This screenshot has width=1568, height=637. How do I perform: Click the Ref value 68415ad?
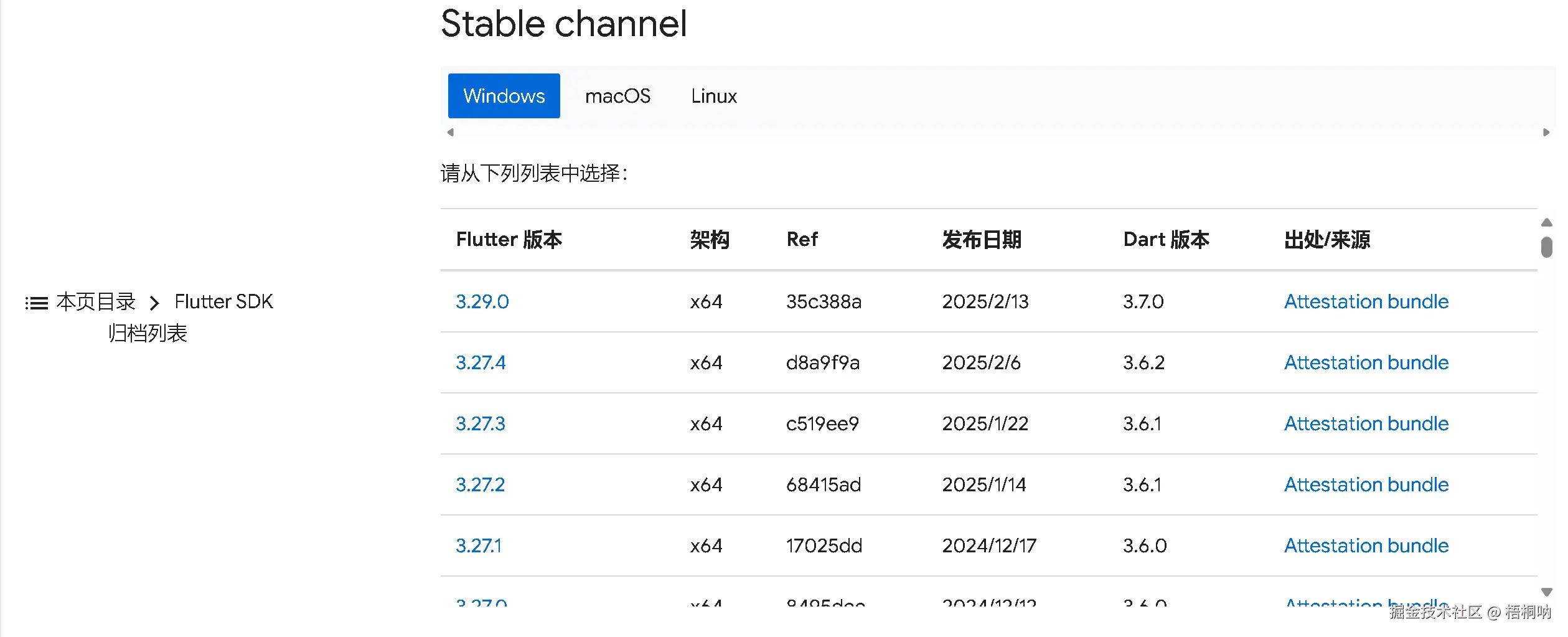click(824, 485)
